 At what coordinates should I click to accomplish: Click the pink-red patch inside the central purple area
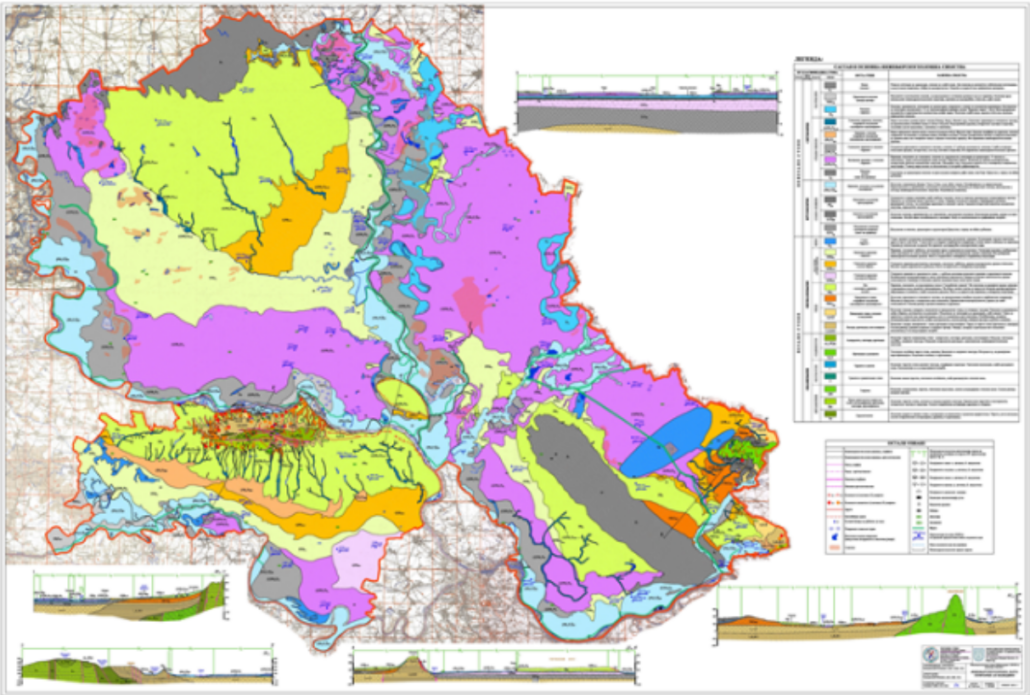(x=469, y=304)
